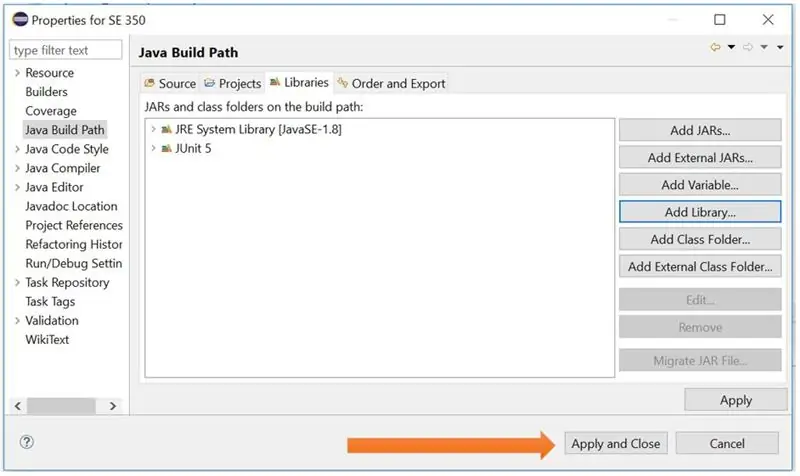Click the back navigation arrow icon
Image resolution: width=800 pixels, height=476 pixels.
(715, 47)
